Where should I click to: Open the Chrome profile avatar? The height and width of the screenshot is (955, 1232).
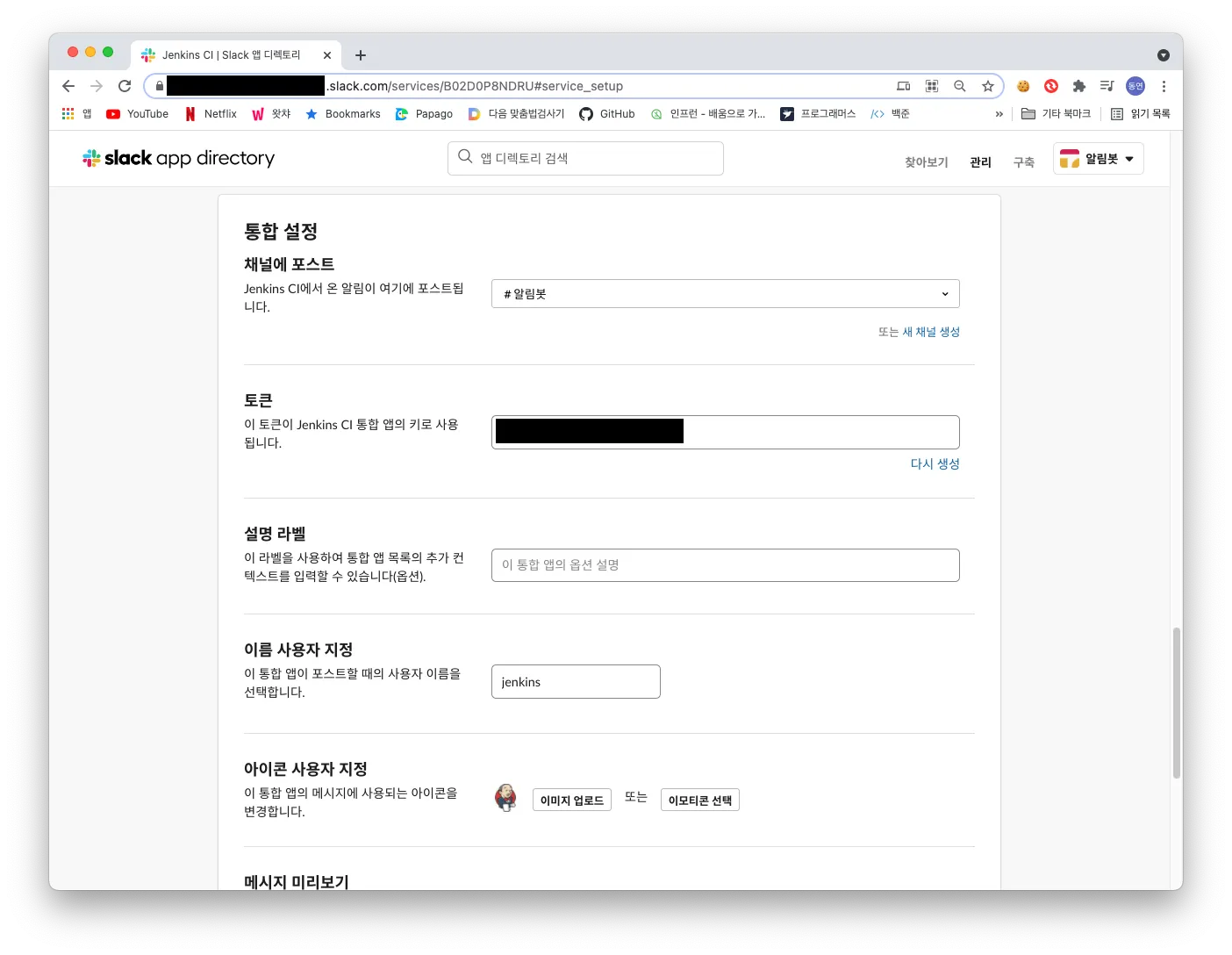pyautogui.click(x=1135, y=86)
